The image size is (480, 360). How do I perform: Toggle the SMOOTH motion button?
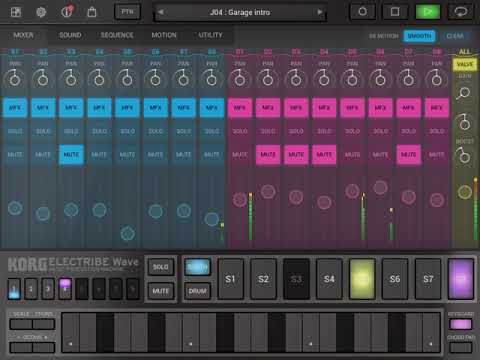(x=419, y=36)
